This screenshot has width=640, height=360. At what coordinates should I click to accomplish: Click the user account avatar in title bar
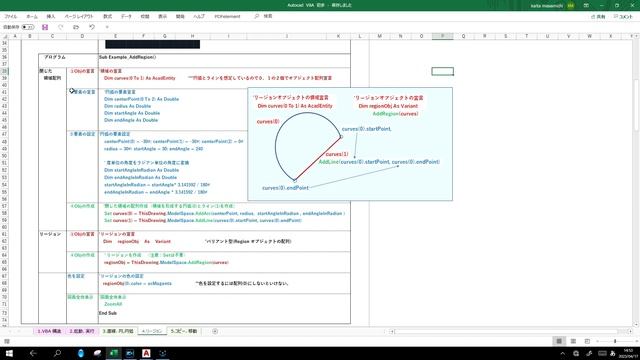click(571, 6)
